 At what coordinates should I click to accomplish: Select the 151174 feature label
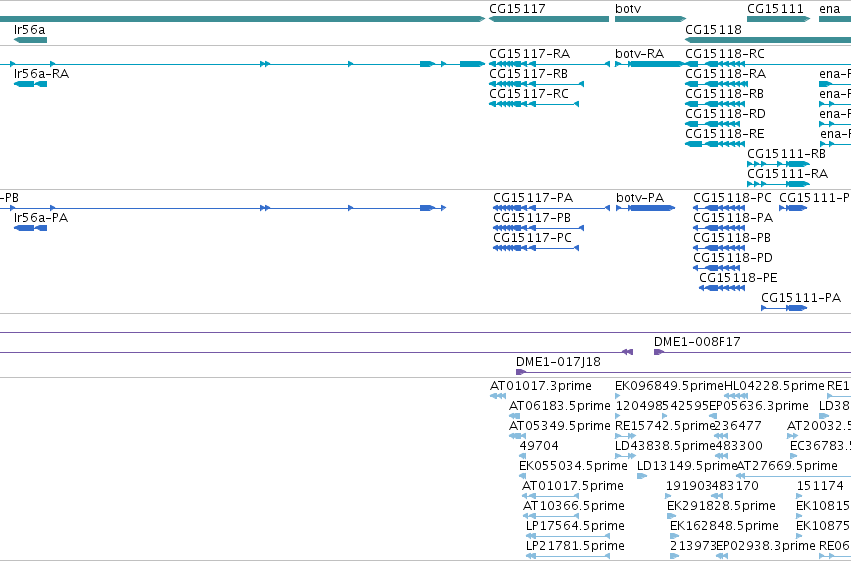point(820,486)
